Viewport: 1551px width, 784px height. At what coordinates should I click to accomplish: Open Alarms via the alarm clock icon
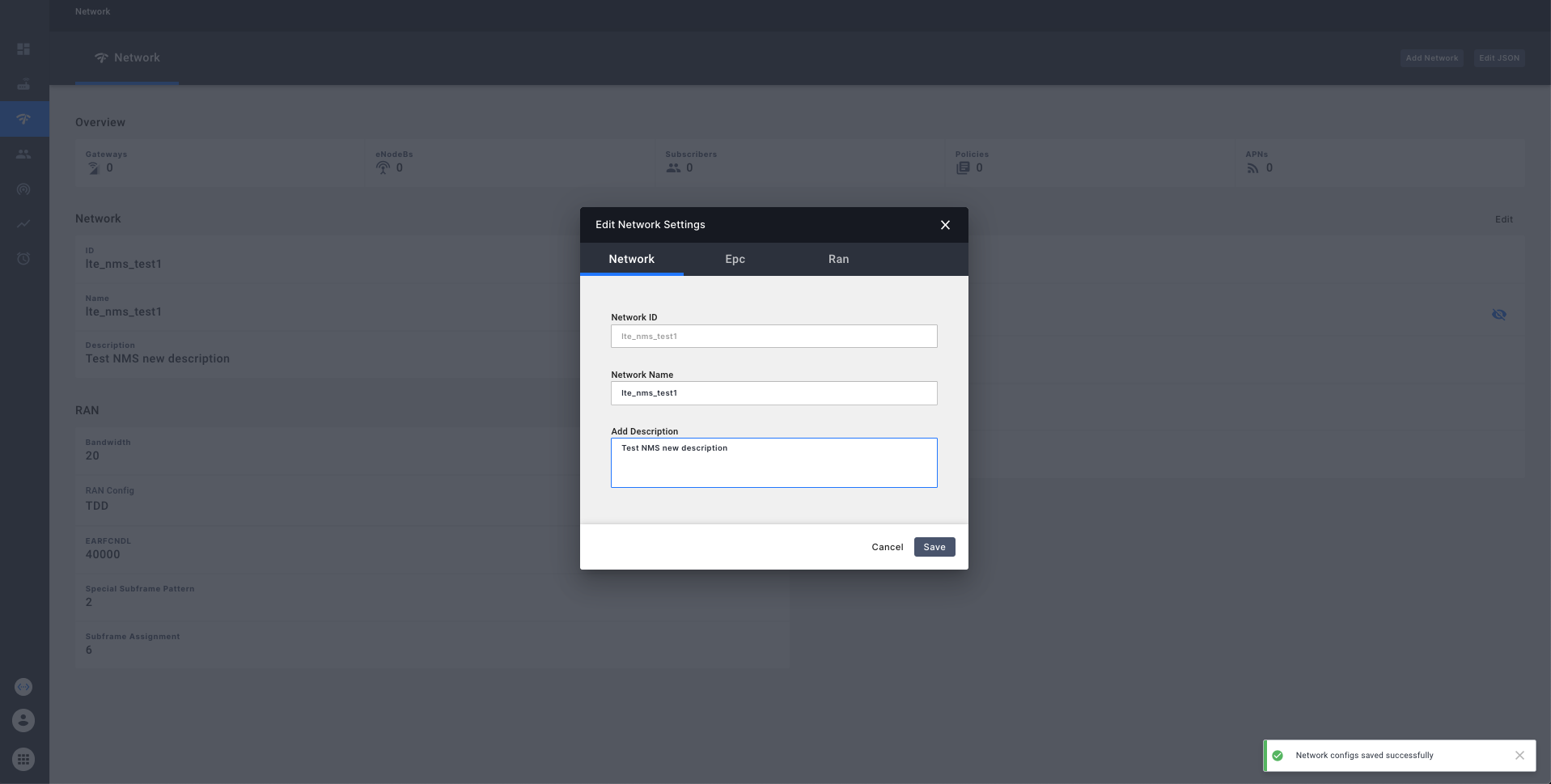[x=23, y=259]
